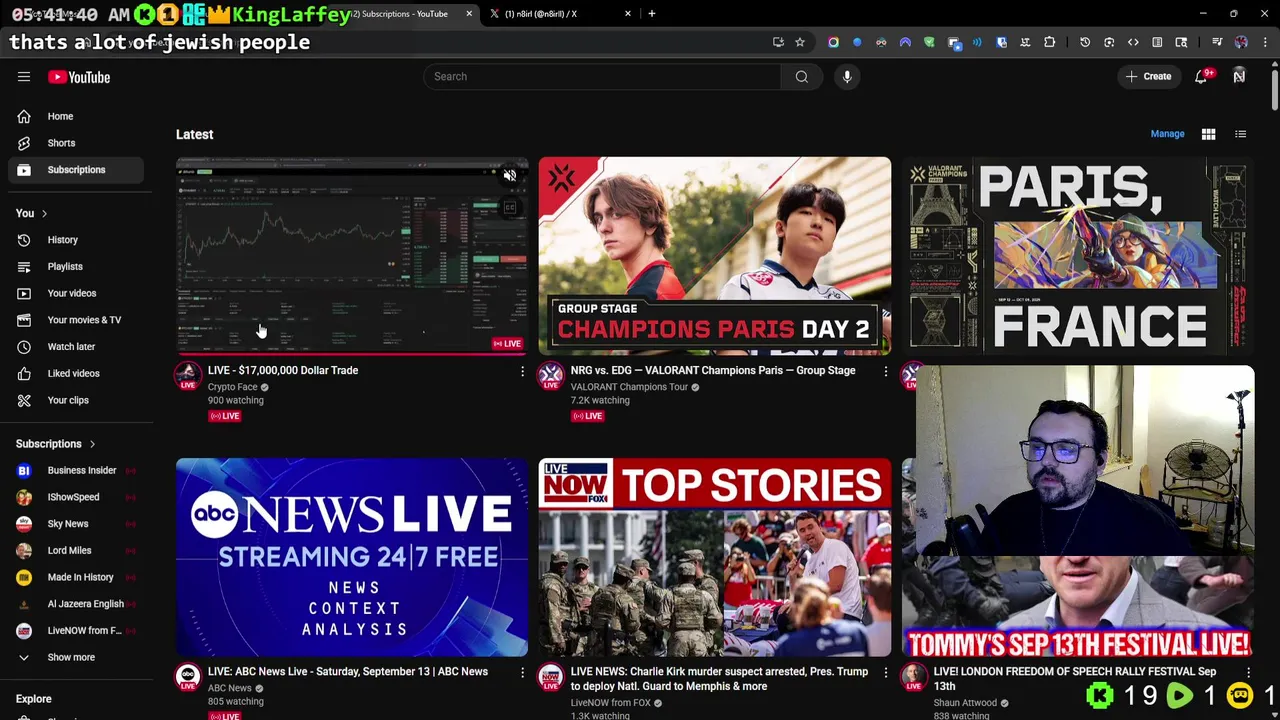Image resolution: width=1280 pixels, height=720 pixels.
Task: Click the Shorts sidebar icon
Action: click(24, 143)
